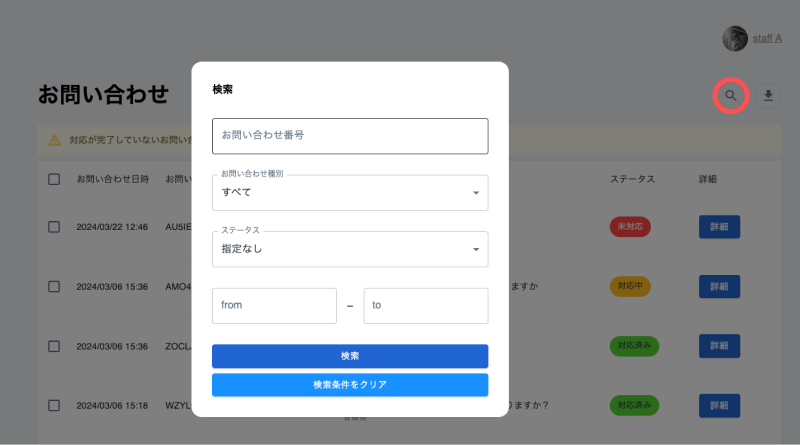Click the download icon button
This screenshot has height=445, width=800.
(768, 95)
